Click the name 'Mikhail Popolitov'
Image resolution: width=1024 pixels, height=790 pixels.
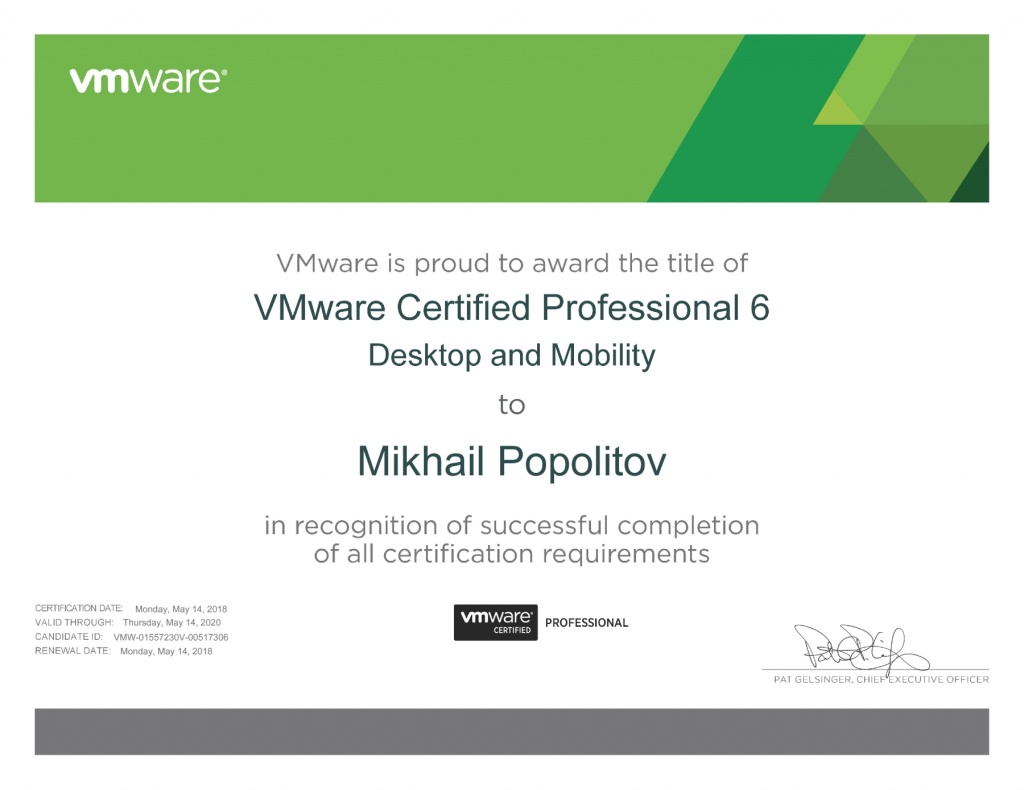tap(512, 462)
